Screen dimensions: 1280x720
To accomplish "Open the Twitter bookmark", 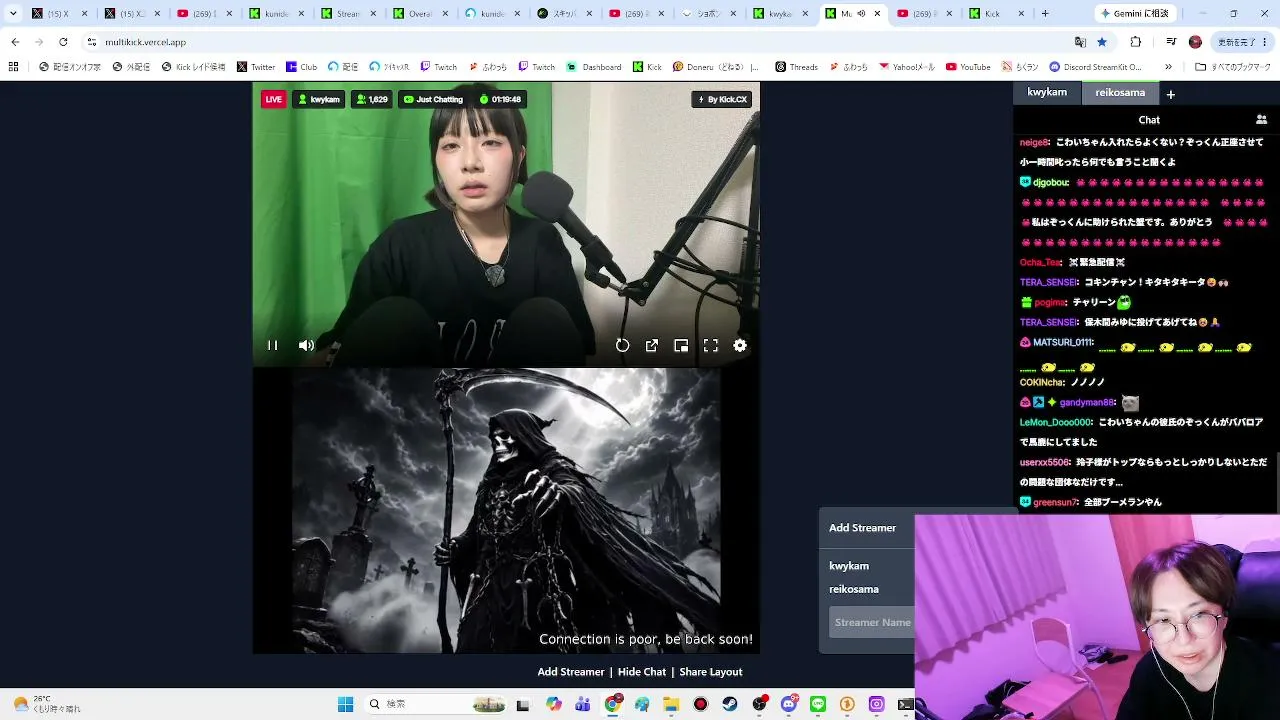I will click(256, 67).
